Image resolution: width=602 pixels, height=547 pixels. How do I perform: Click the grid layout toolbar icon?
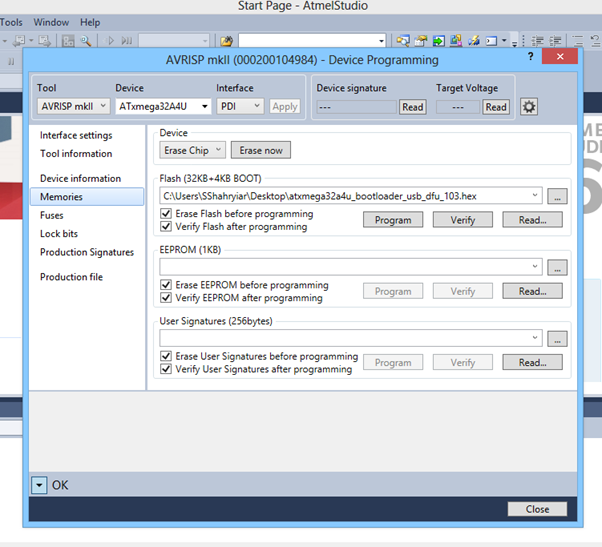point(68,41)
